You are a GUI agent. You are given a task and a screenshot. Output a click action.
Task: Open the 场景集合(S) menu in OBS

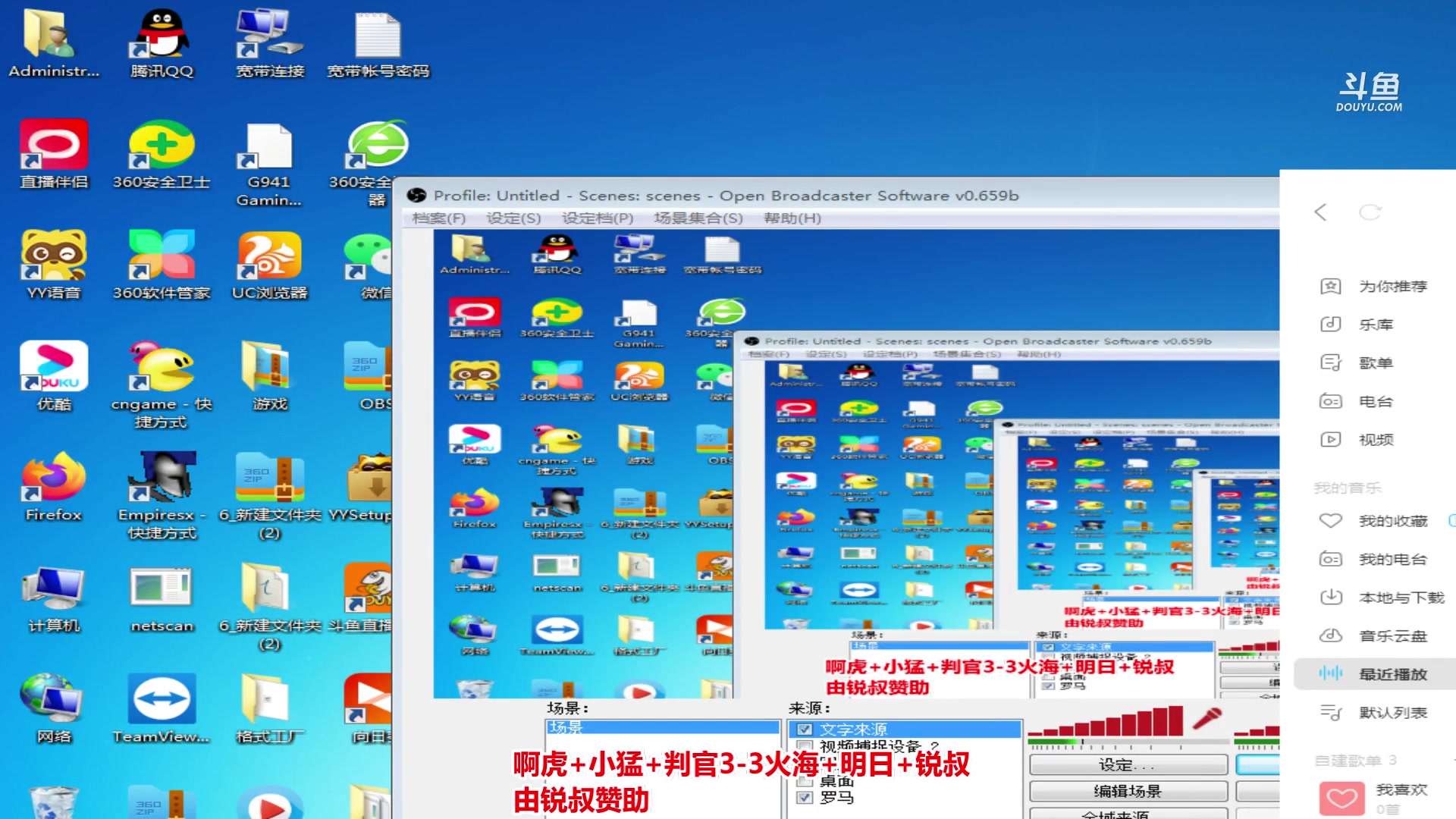point(698,218)
